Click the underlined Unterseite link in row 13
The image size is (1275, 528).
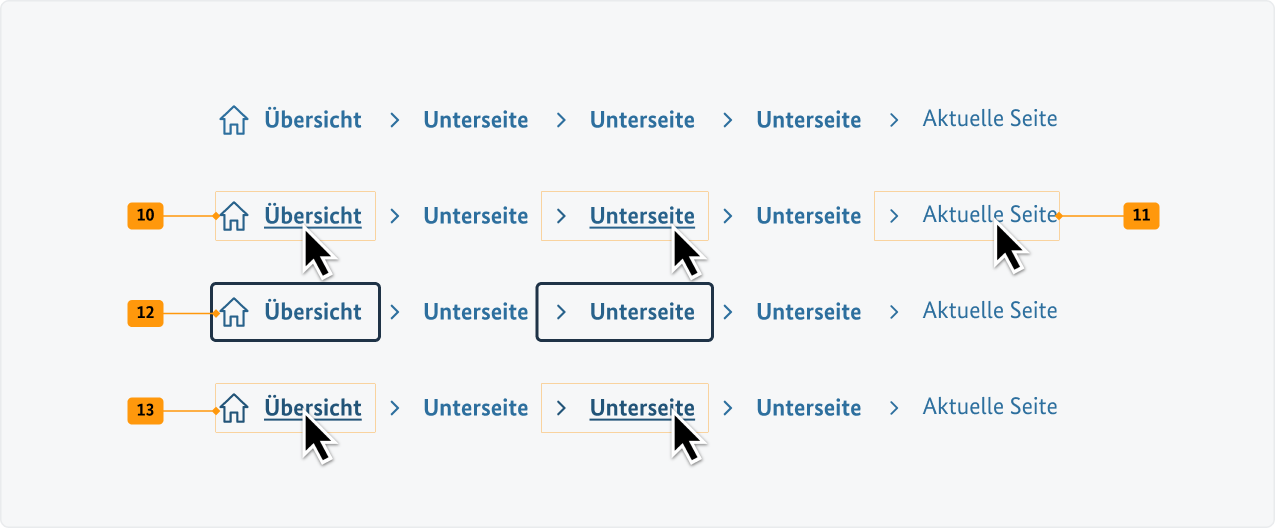[642, 408]
